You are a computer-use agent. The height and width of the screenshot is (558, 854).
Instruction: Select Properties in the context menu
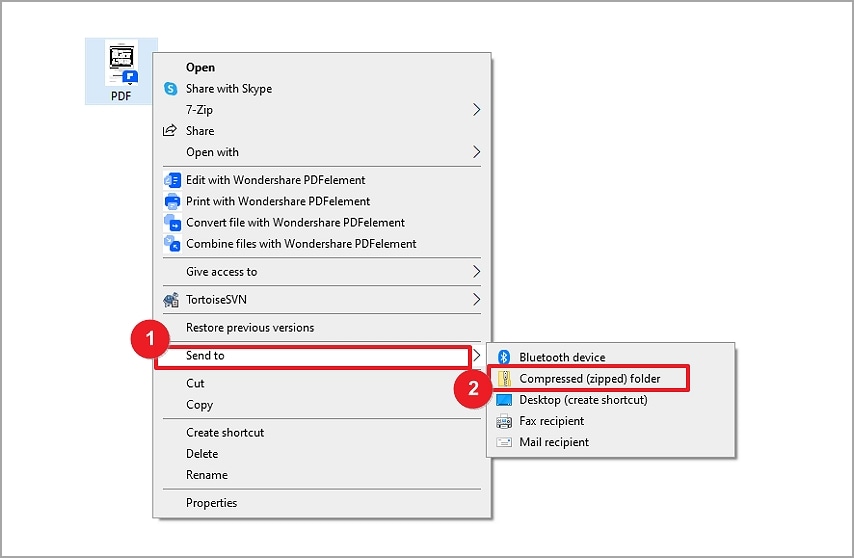pyautogui.click(x=211, y=503)
